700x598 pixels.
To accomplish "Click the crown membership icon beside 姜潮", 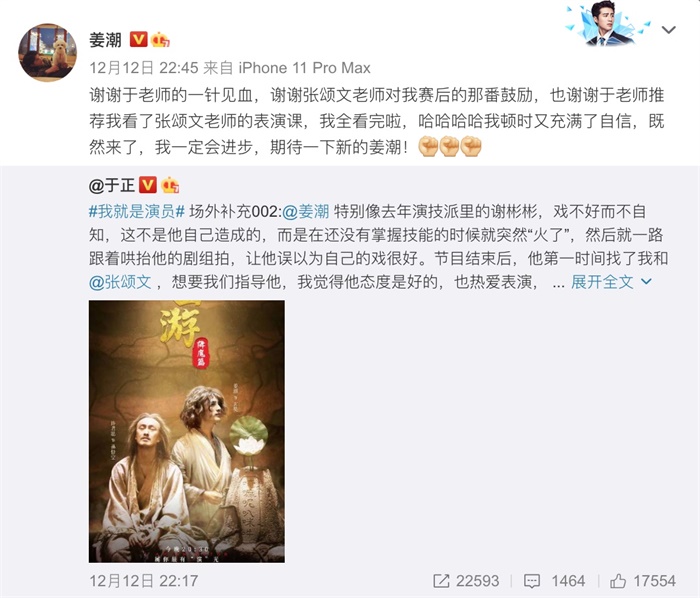I will (160, 40).
